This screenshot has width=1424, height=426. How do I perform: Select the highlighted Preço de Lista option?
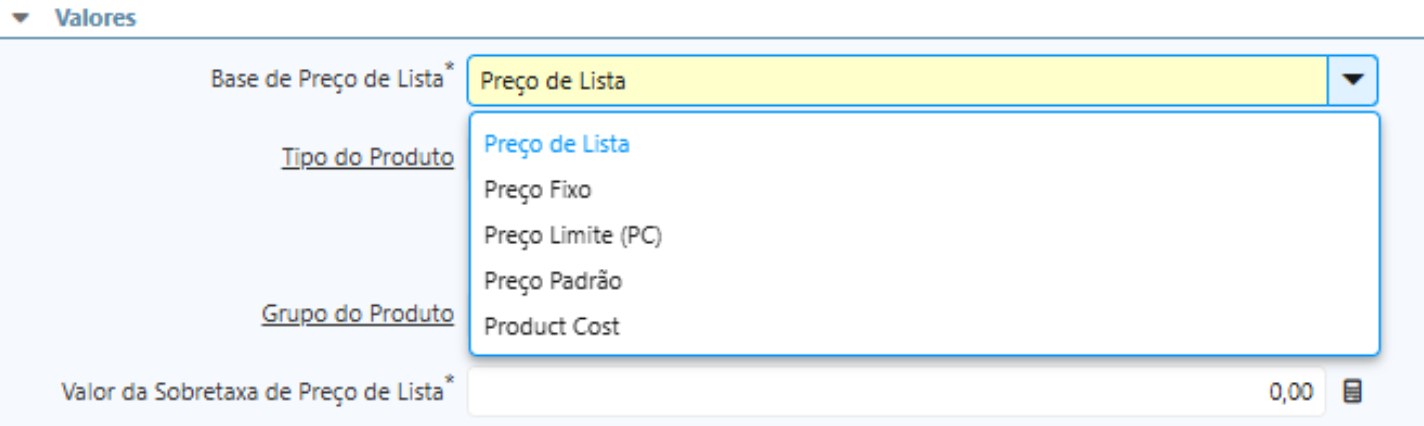(557, 144)
